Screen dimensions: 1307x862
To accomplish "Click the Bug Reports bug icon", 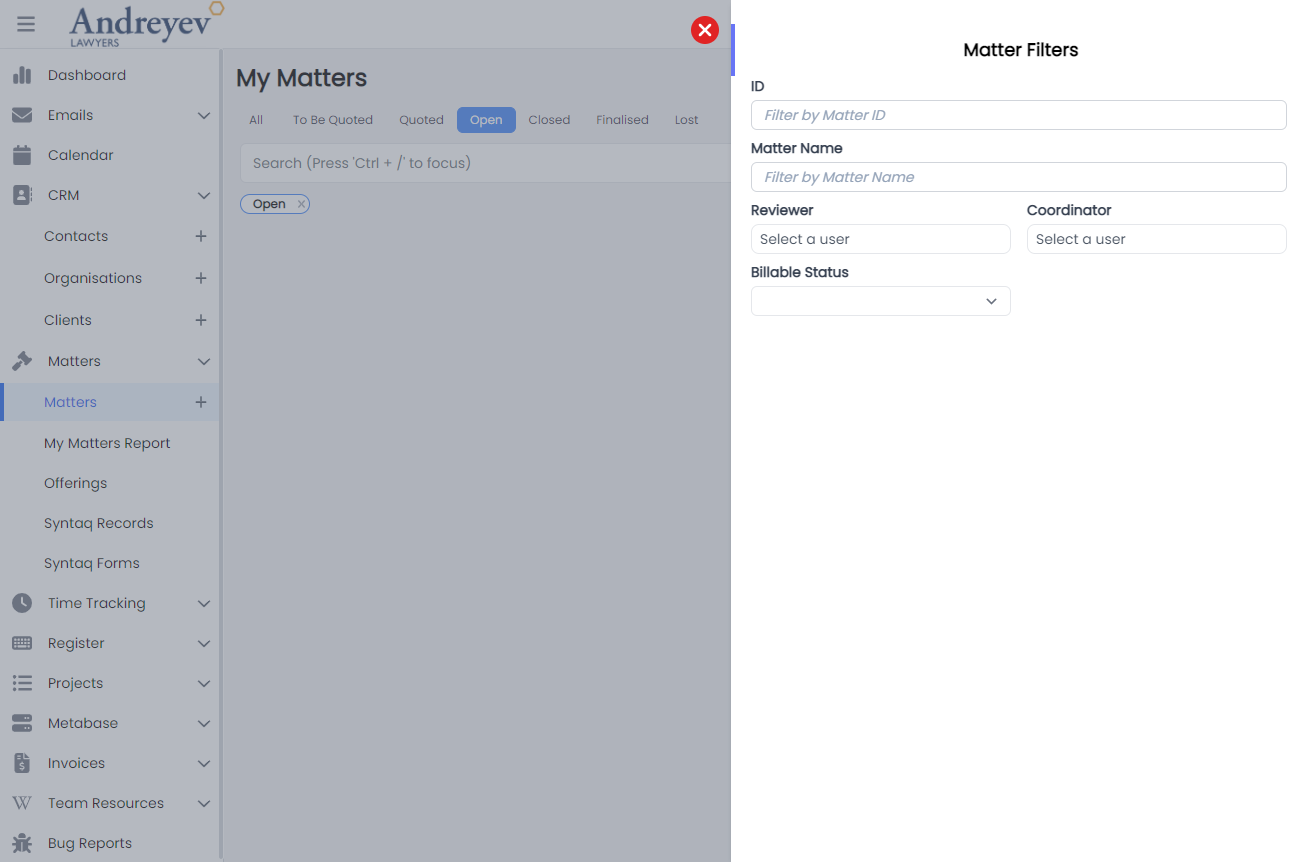I will pos(22,843).
